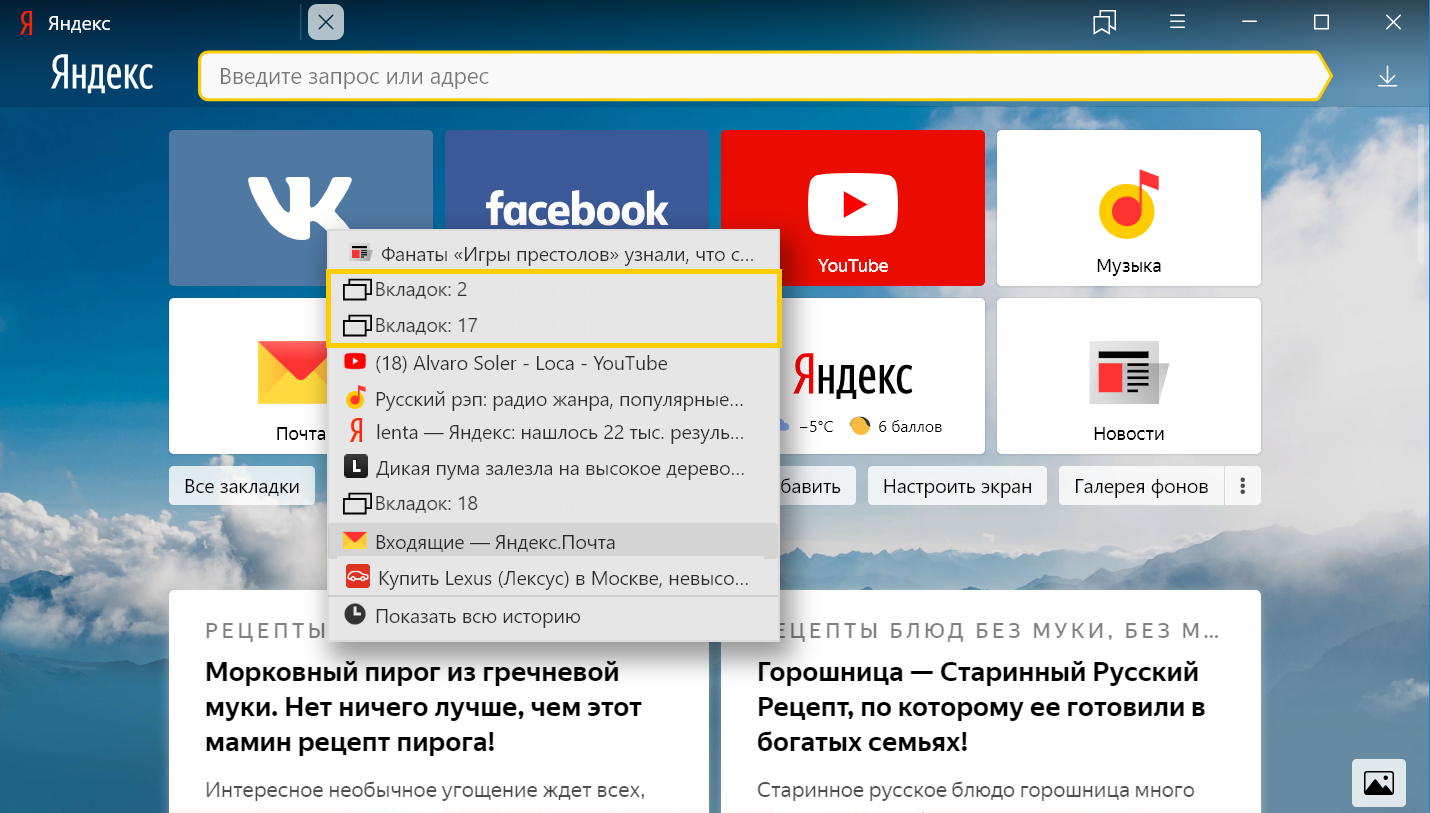Open the browser hamburger menu
Screen dimensions: 1430x813
[1178, 22]
